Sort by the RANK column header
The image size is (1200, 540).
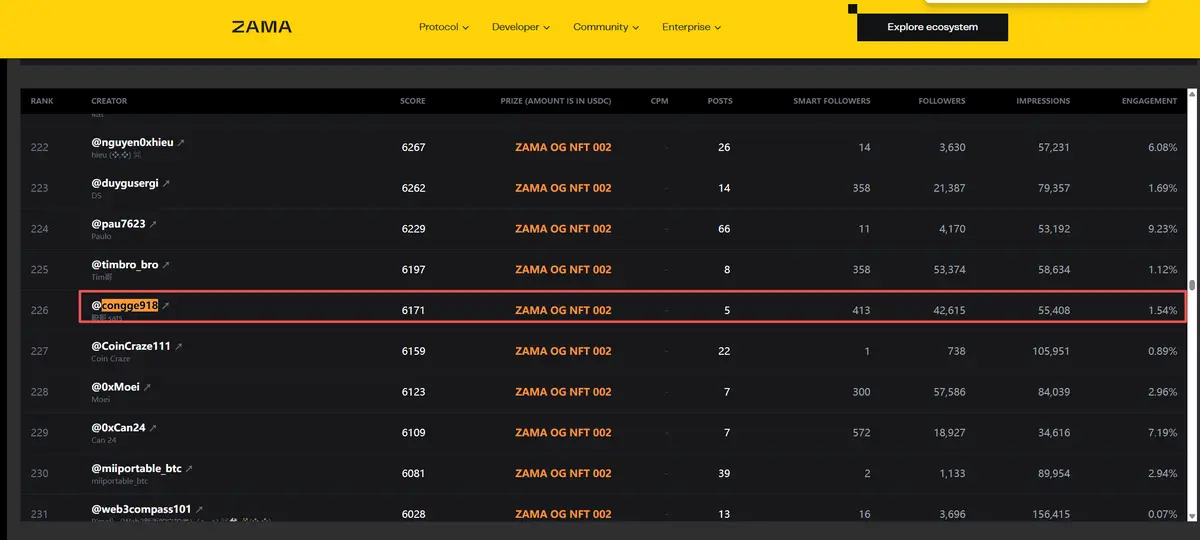pos(42,101)
